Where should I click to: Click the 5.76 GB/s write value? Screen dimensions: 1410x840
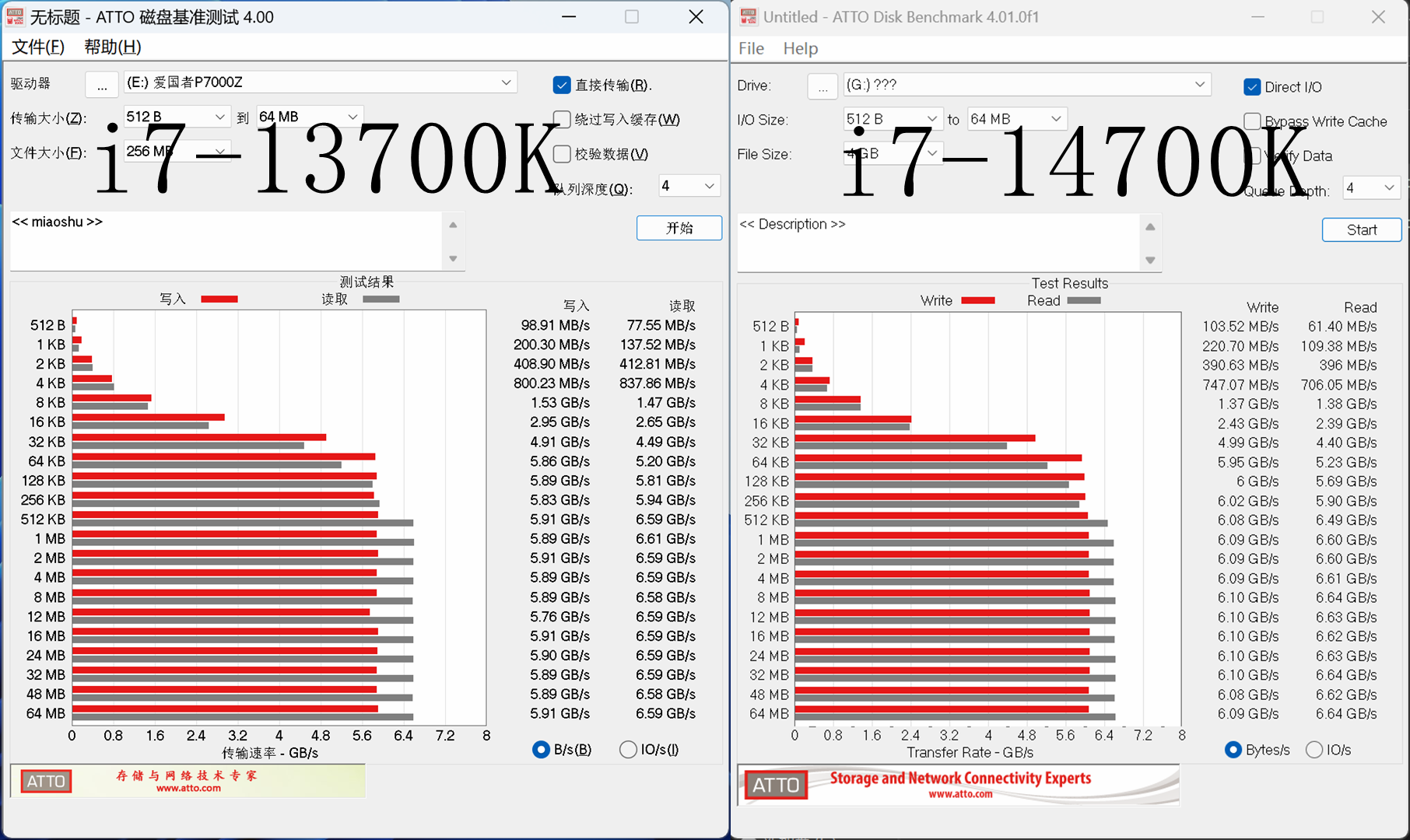pos(560,617)
